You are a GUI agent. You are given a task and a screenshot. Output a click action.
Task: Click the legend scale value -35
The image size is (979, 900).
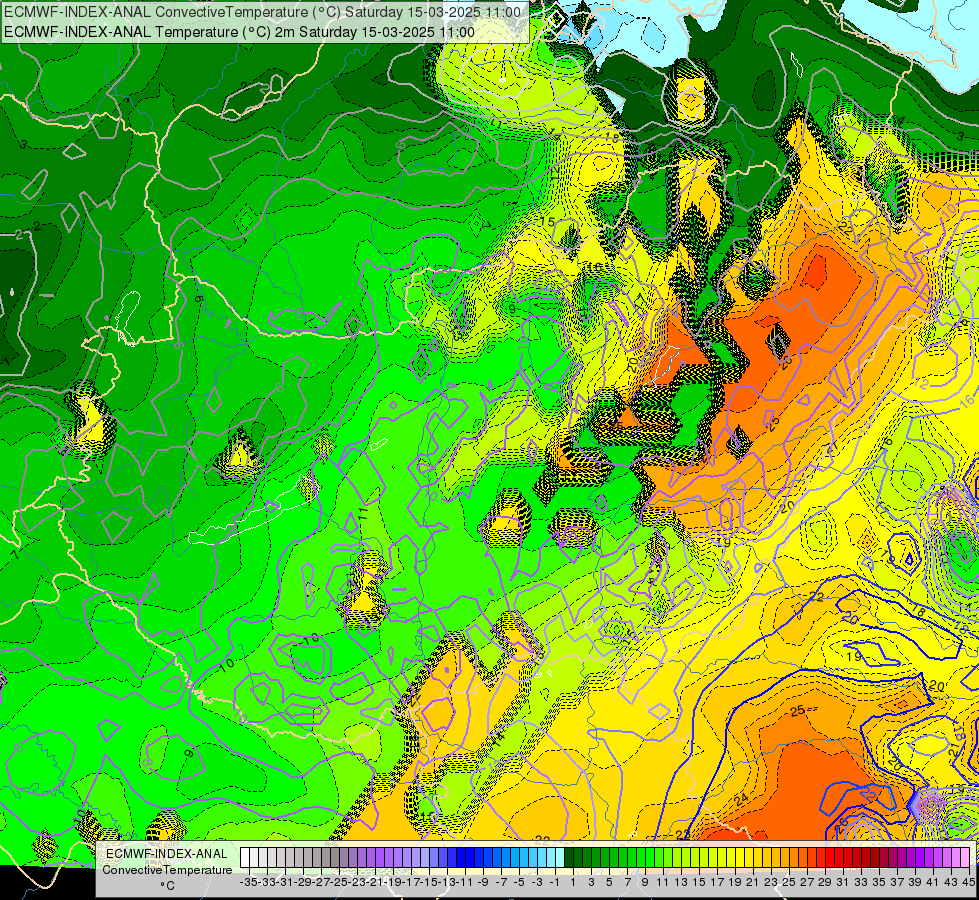[x=248, y=882]
